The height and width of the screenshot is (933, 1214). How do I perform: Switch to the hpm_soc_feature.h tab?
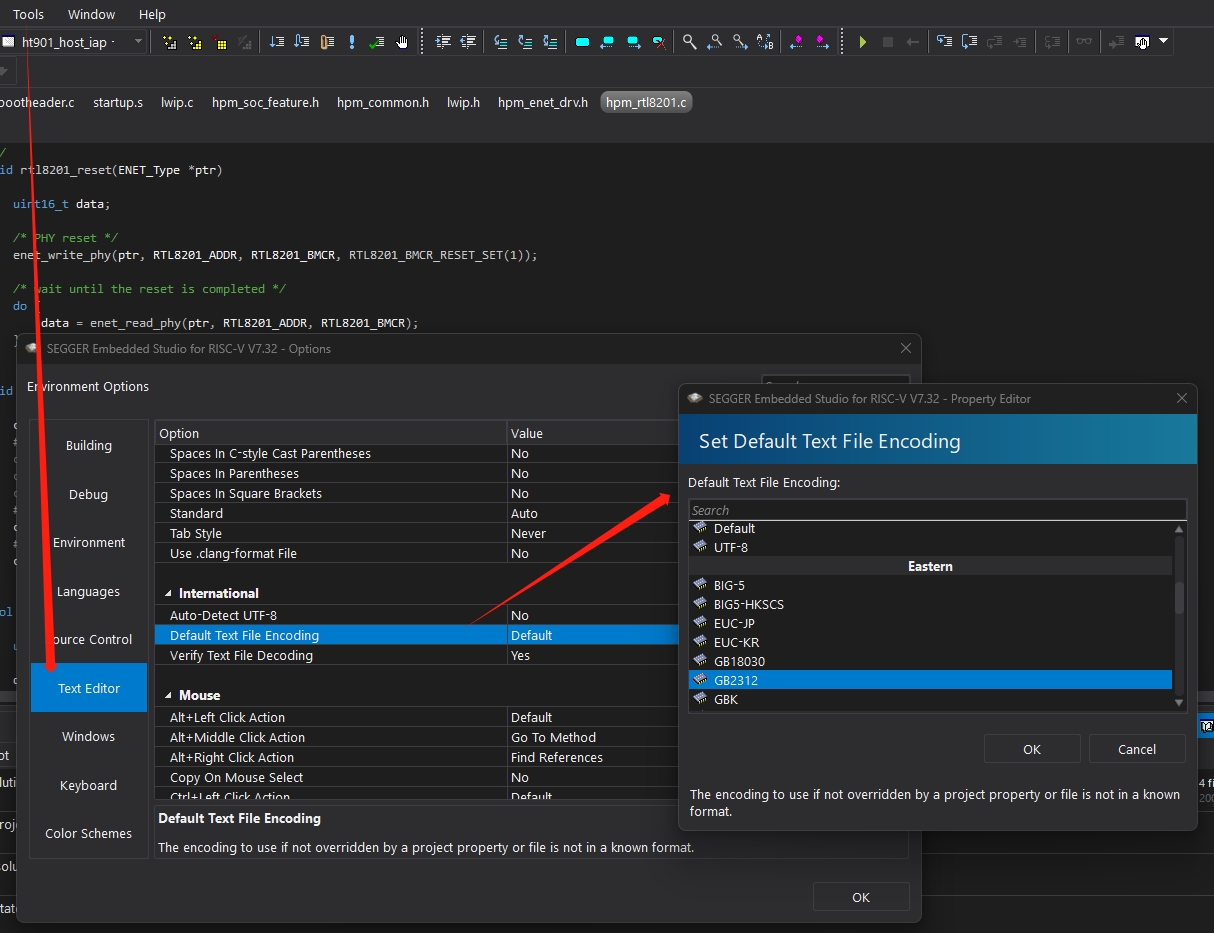tap(265, 102)
